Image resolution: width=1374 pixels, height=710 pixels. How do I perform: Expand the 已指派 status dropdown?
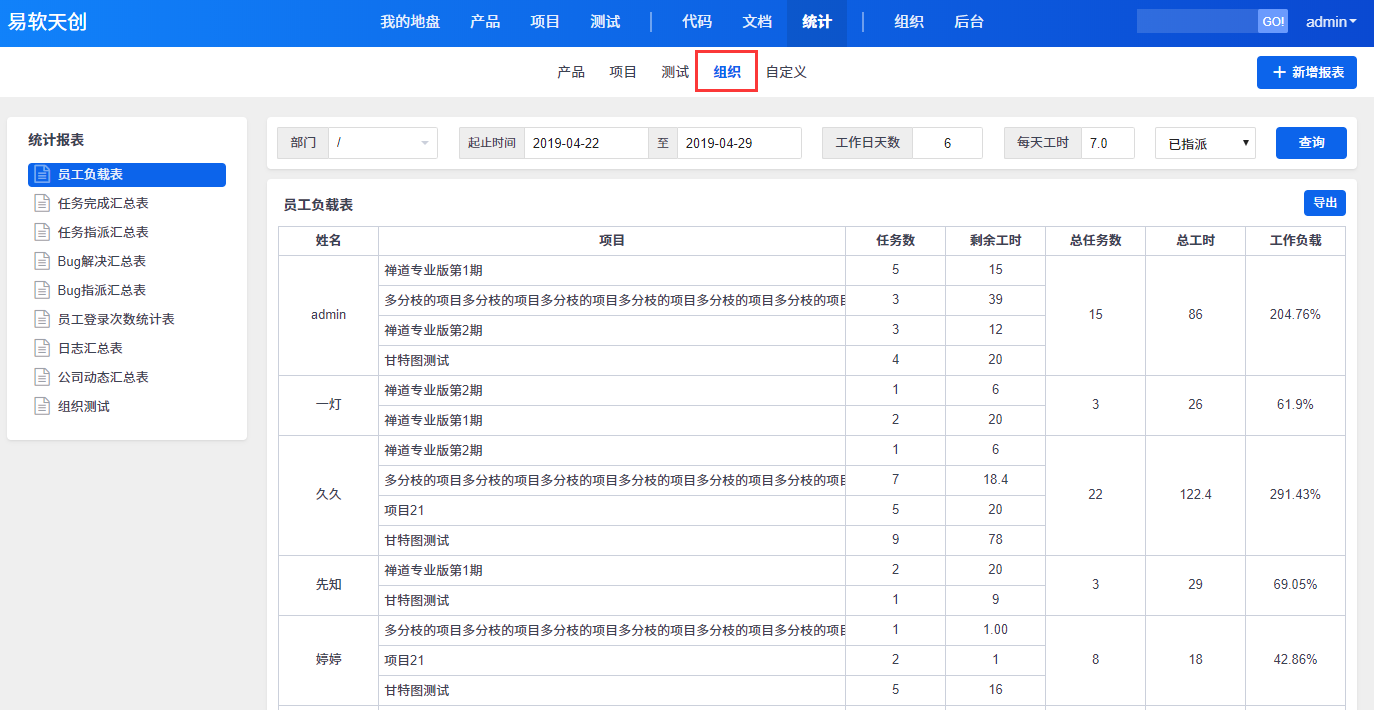1205,143
